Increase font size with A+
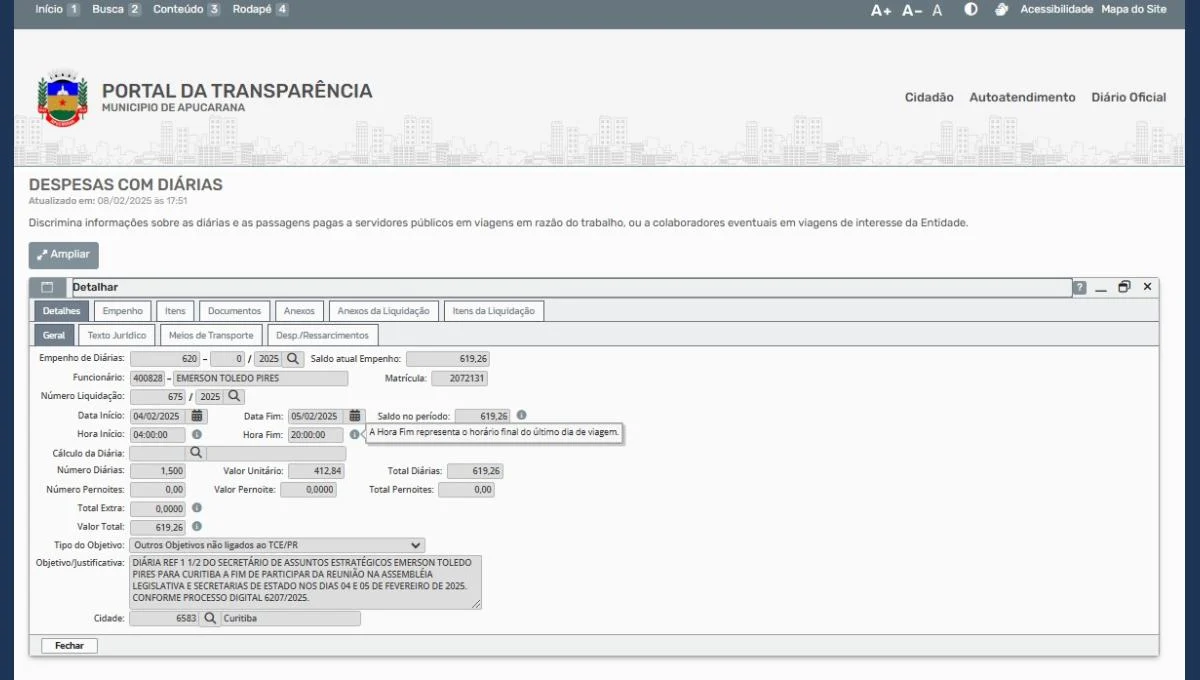The width and height of the screenshot is (1200, 680). pos(880,11)
